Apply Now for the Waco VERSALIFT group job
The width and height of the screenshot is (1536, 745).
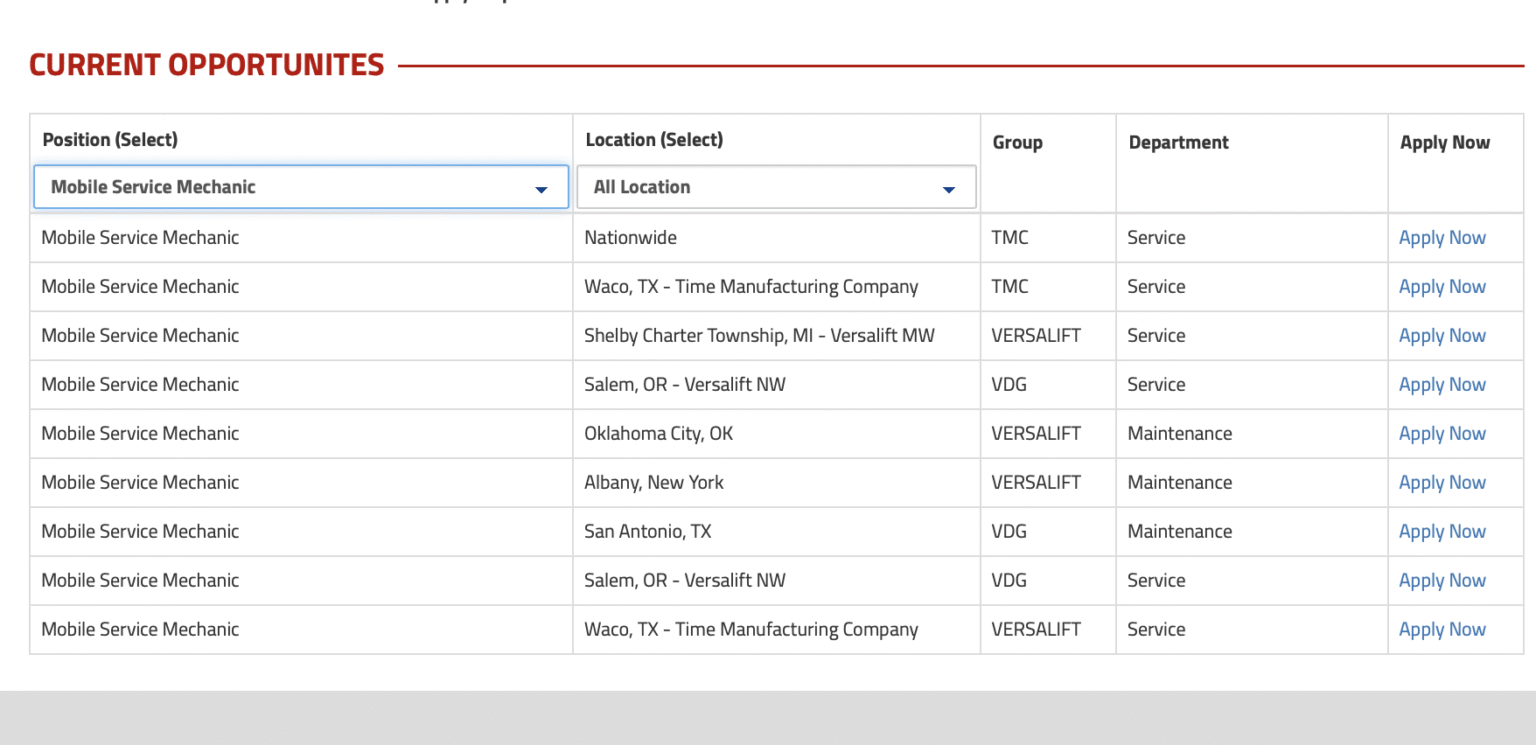coord(1441,630)
